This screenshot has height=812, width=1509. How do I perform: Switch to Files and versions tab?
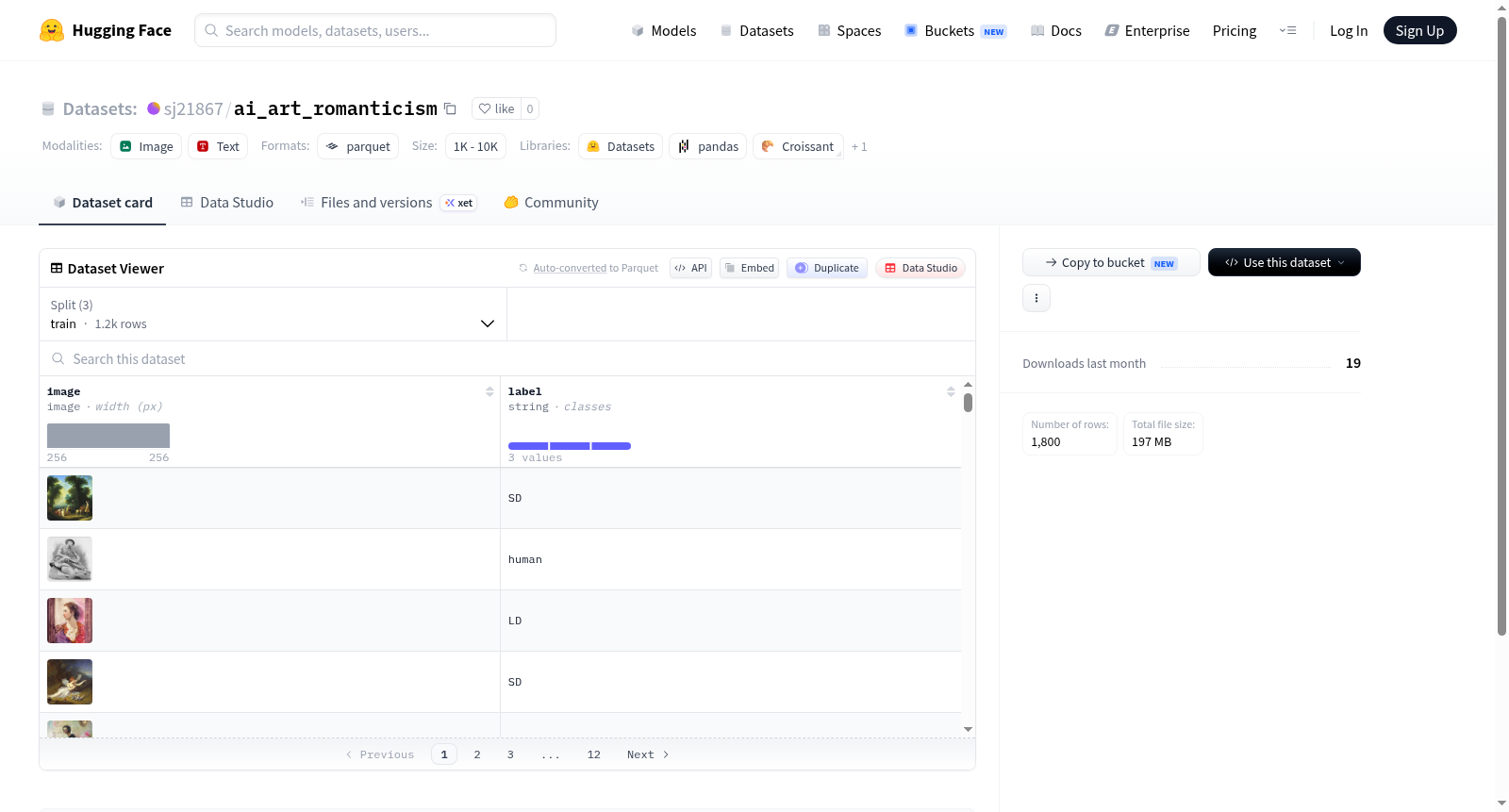389,202
